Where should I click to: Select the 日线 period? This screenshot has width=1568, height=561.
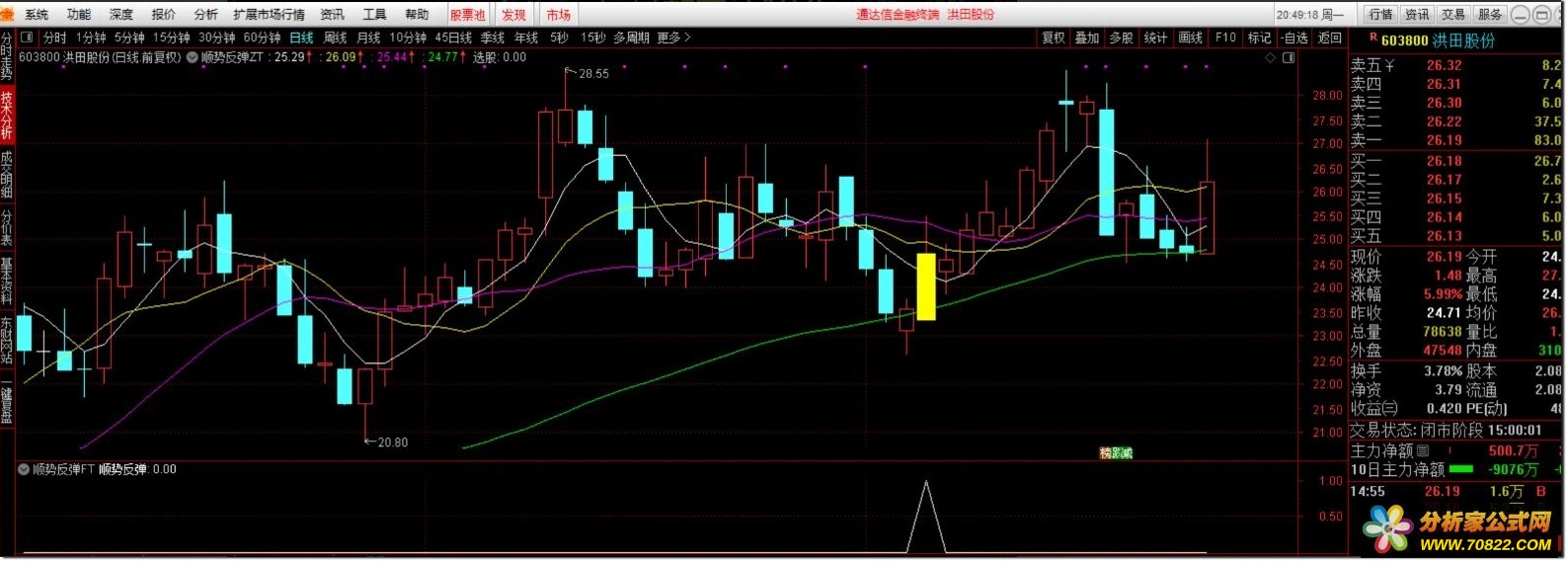pos(301,38)
